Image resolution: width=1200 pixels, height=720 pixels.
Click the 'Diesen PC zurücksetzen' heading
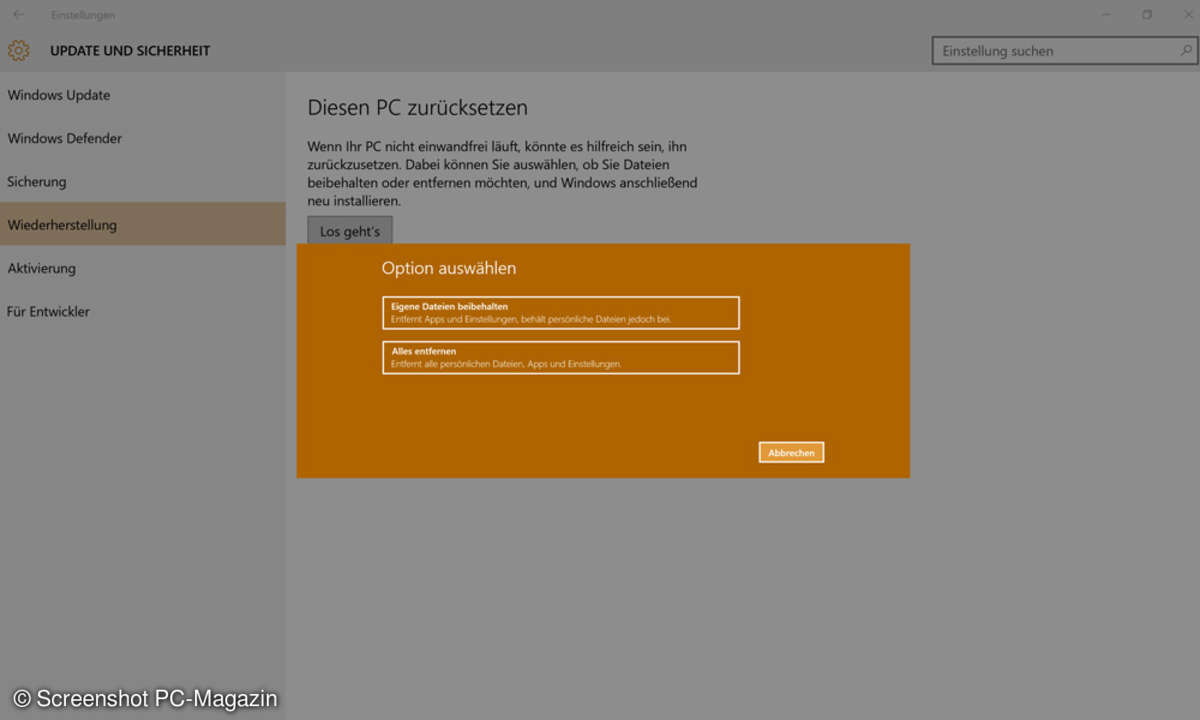click(x=418, y=107)
